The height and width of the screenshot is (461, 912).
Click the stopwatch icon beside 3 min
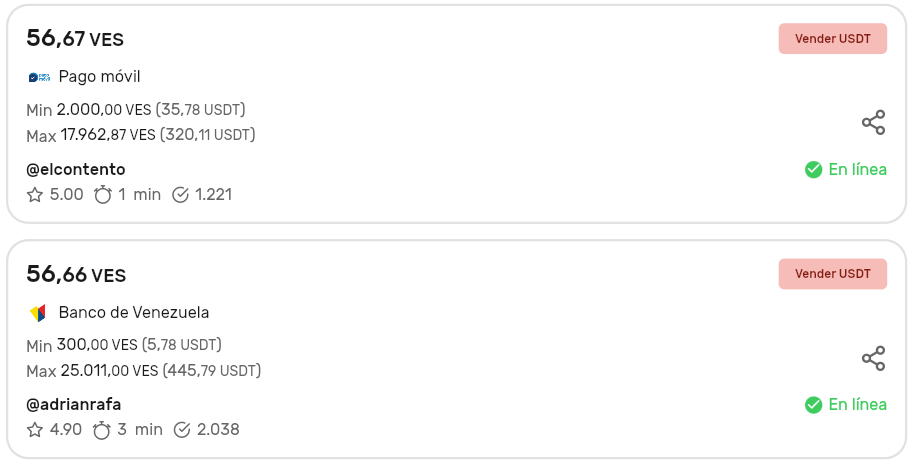102,430
